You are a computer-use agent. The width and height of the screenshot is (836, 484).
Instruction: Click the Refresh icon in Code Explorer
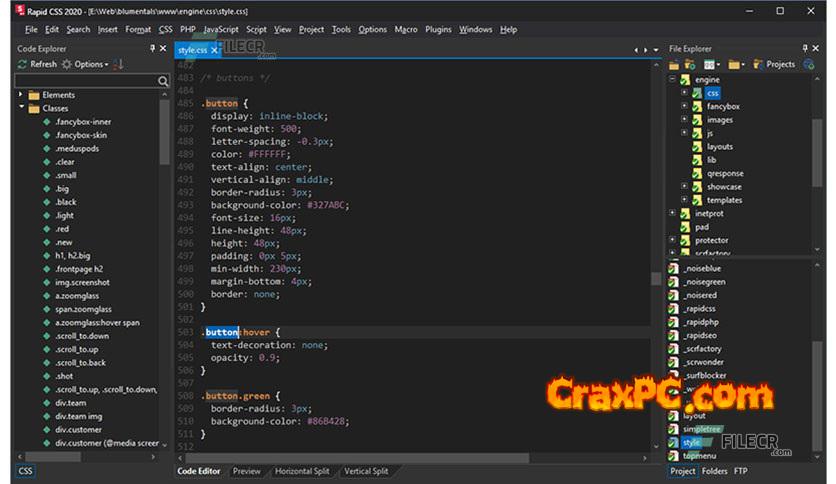(23, 64)
